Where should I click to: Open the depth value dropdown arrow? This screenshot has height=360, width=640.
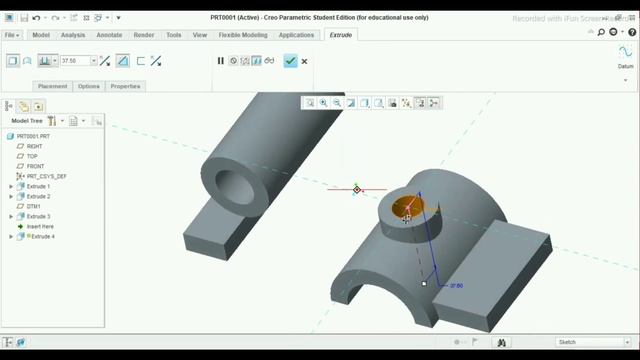(x=93, y=61)
